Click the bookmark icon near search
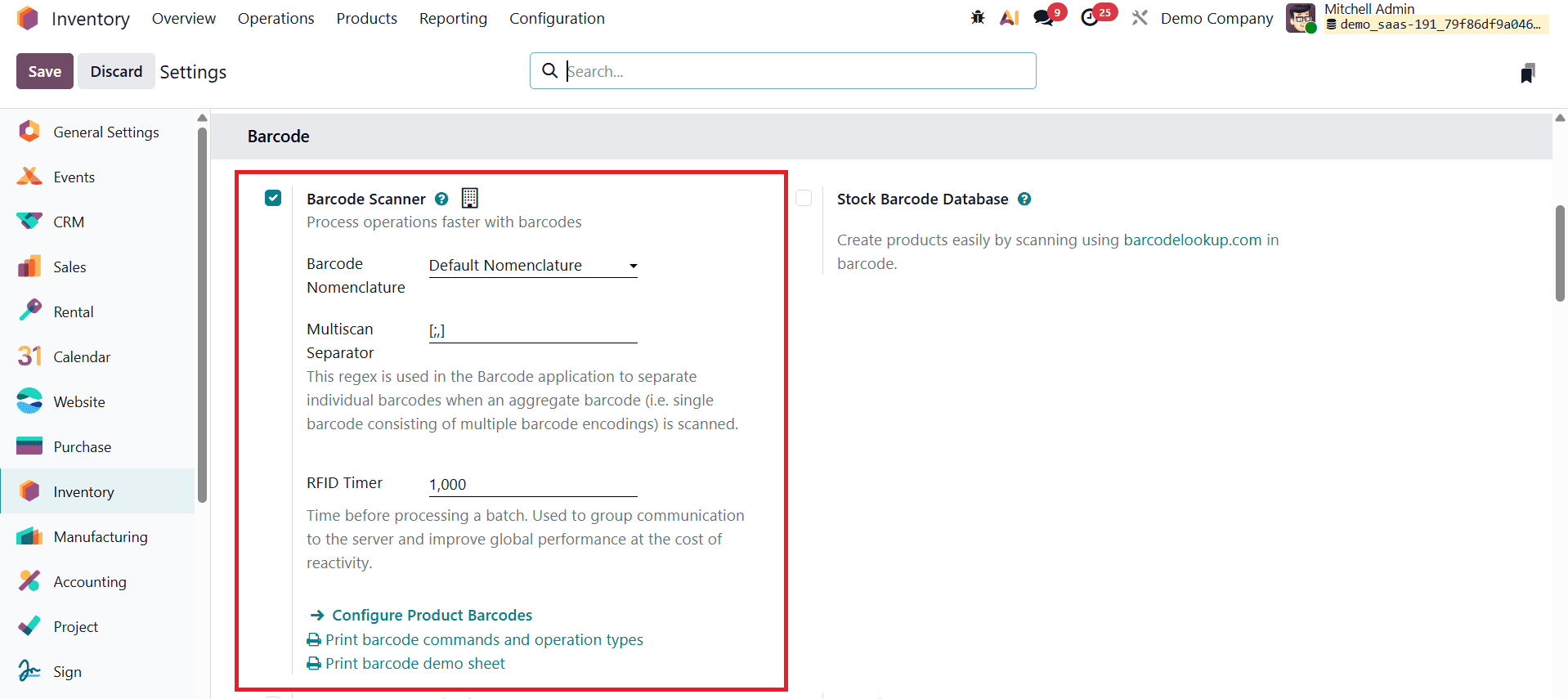The image size is (1568, 699). (1528, 73)
